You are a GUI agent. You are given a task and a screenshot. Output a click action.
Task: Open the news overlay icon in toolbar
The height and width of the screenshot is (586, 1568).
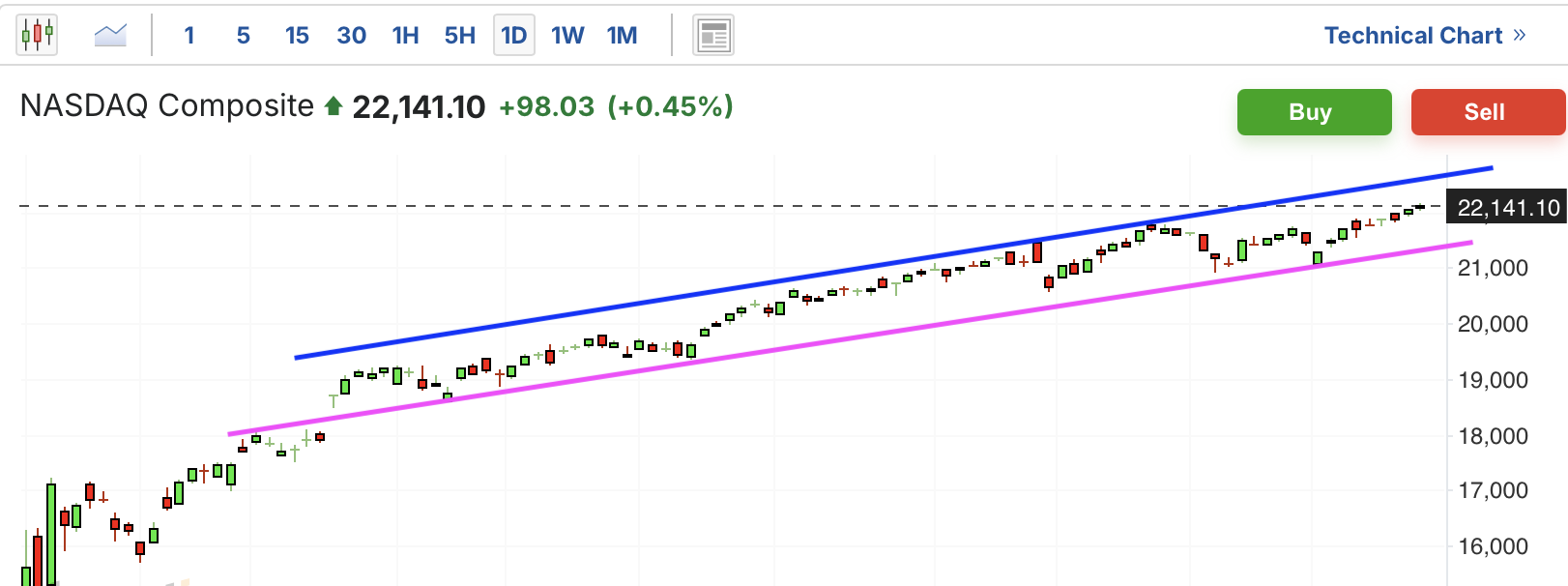pyautogui.click(x=713, y=36)
